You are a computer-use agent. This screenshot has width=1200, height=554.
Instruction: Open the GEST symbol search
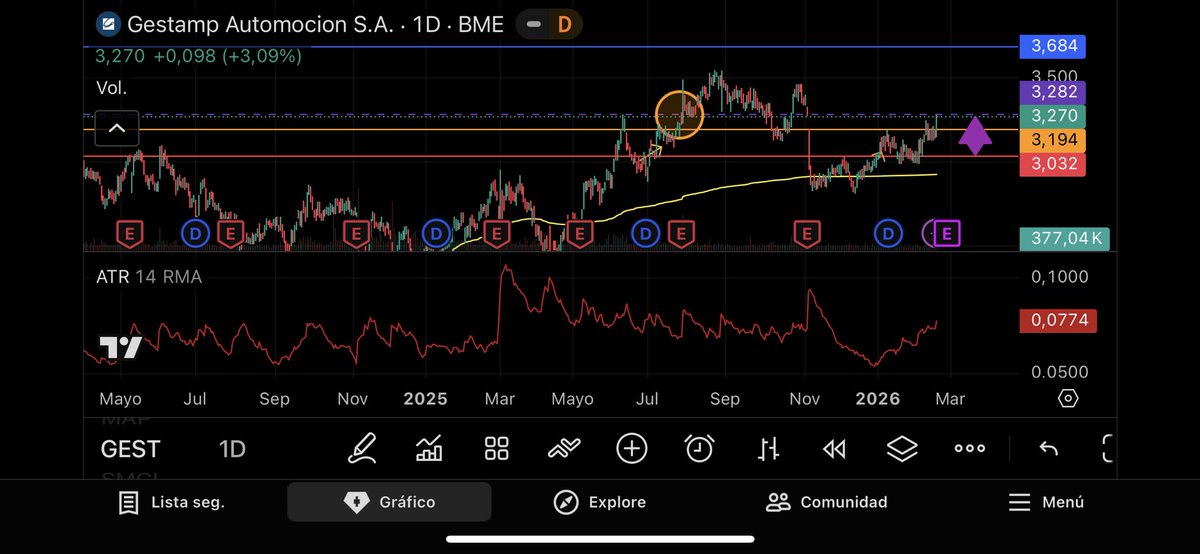pos(130,450)
